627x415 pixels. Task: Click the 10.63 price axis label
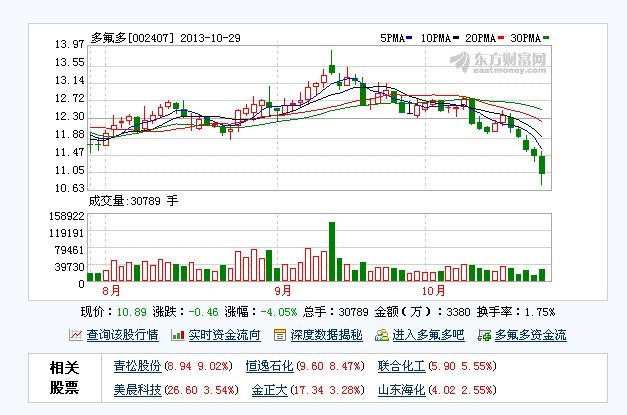[x=70, y=188]
